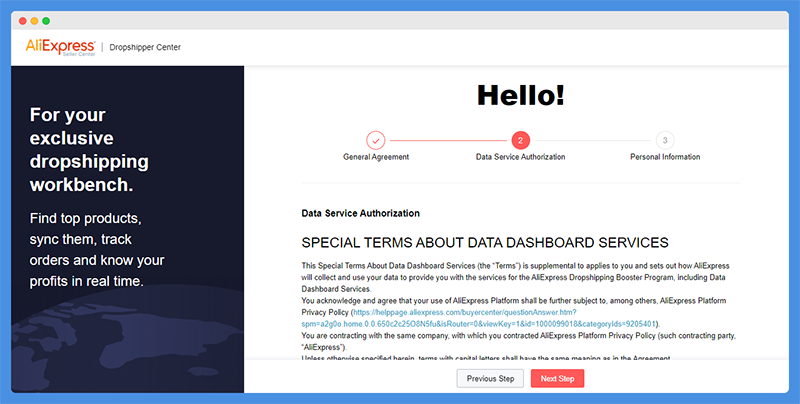Open the AliExpress Privacy Policy helppage link

(478, 318)
